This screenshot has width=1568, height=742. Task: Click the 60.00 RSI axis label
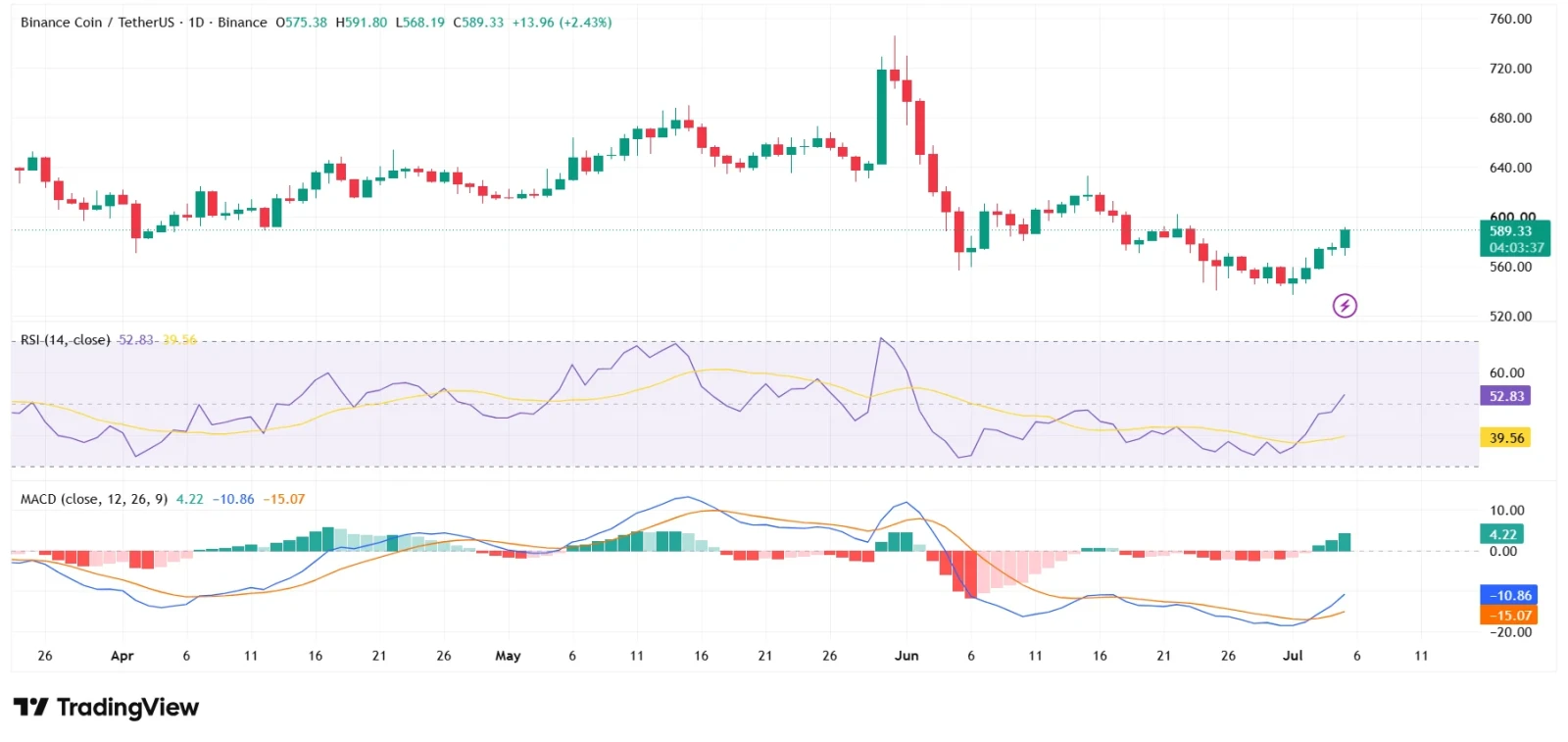click(x=1507, y=372)
